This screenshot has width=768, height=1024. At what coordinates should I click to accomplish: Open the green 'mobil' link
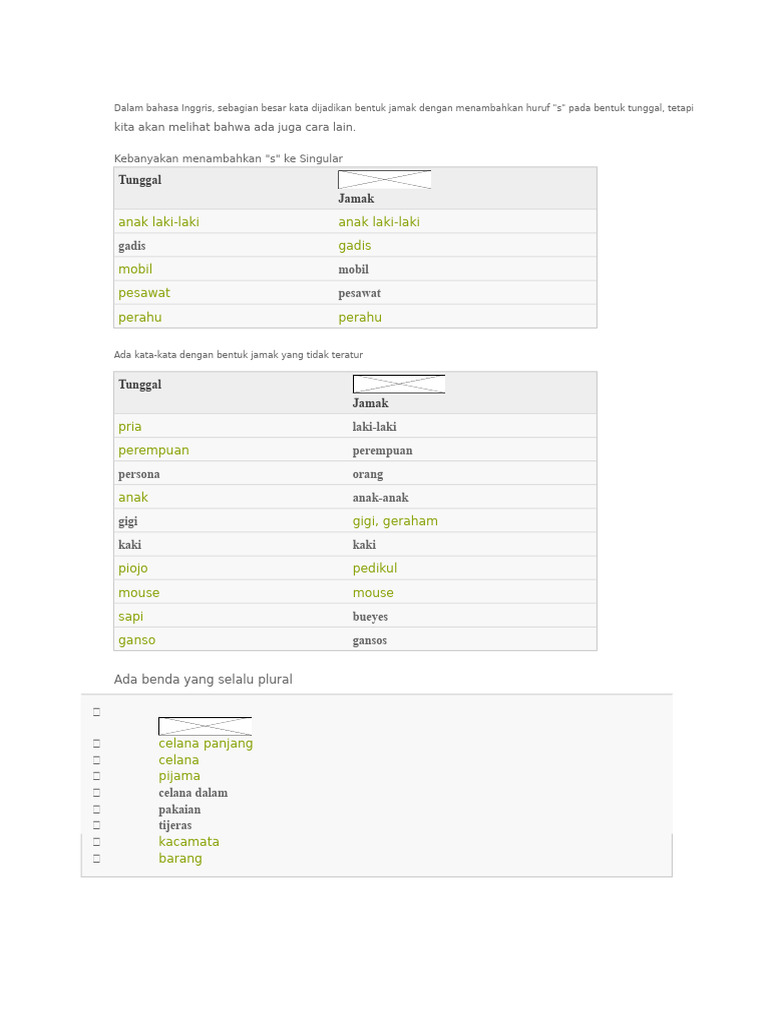135,269
